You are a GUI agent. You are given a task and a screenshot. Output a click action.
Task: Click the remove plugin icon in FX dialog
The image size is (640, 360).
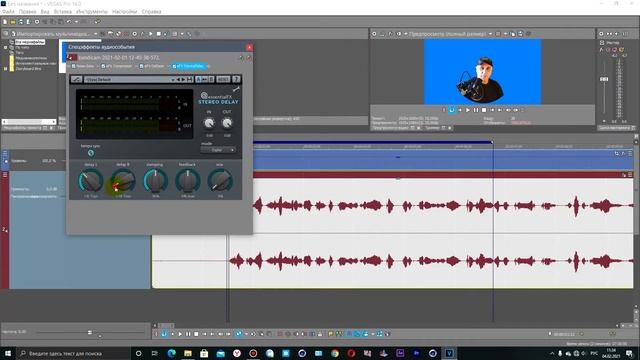(x=249, y=58)
